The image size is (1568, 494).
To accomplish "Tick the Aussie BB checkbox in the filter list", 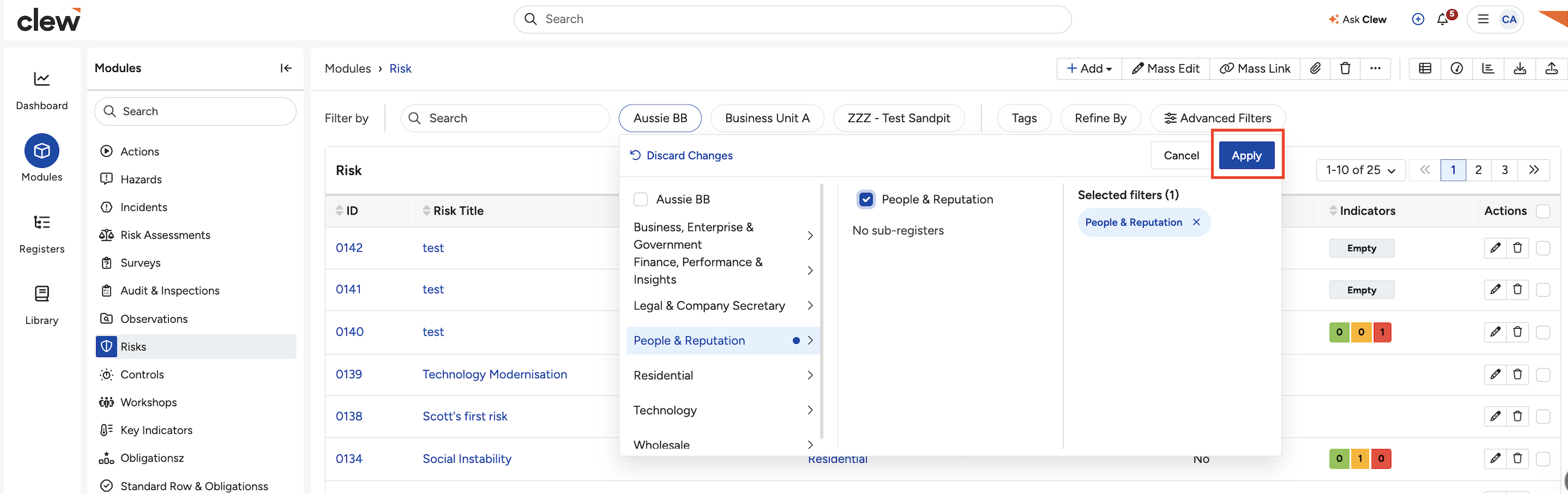I will tap(640, 200).
